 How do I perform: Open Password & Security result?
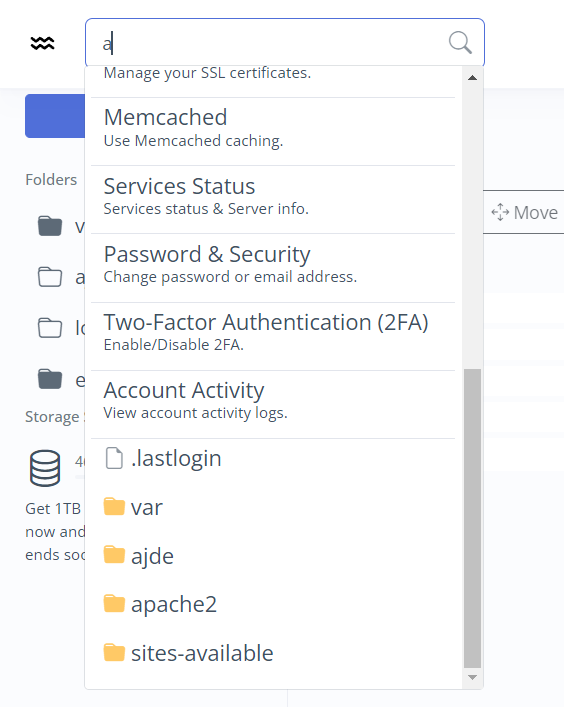pos(273,264)
